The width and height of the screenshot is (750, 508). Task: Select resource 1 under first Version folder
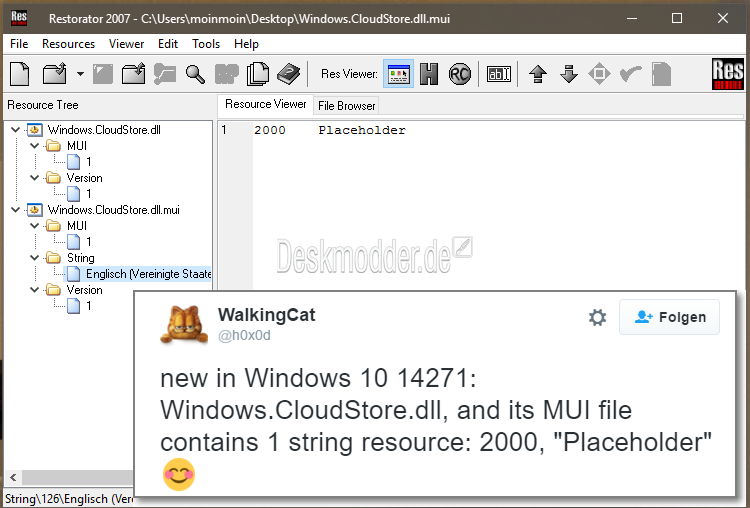click(88, 194)
